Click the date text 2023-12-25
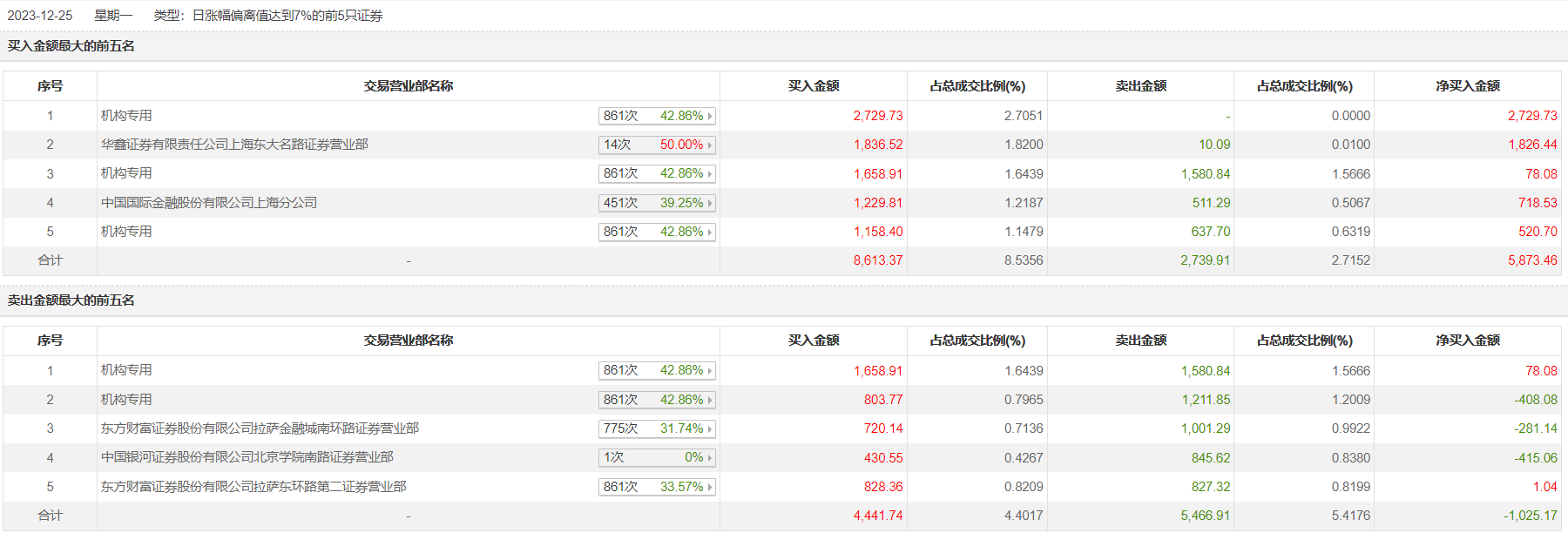Screen dimensions: 1568x533 coord(40,16)
